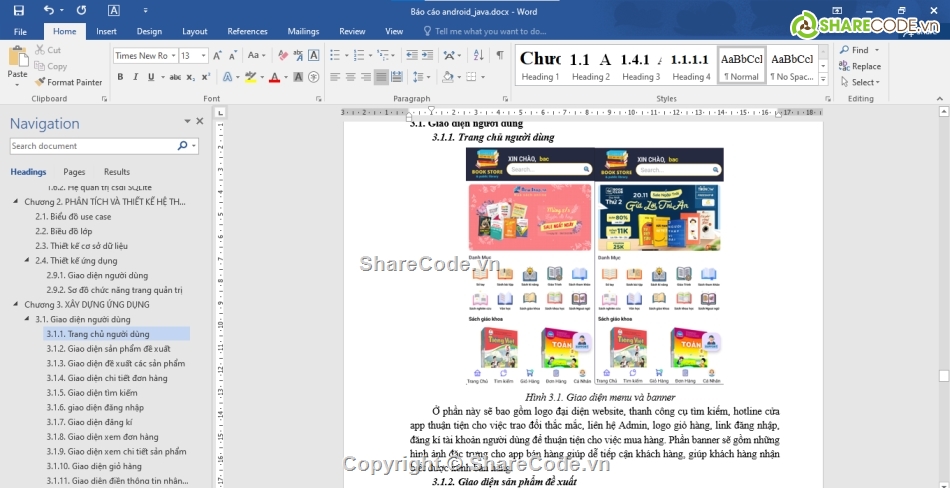The height and width of the screenshot is (488, 950).
Task: Toggle justify text alignment
Action: pos(381,77)
